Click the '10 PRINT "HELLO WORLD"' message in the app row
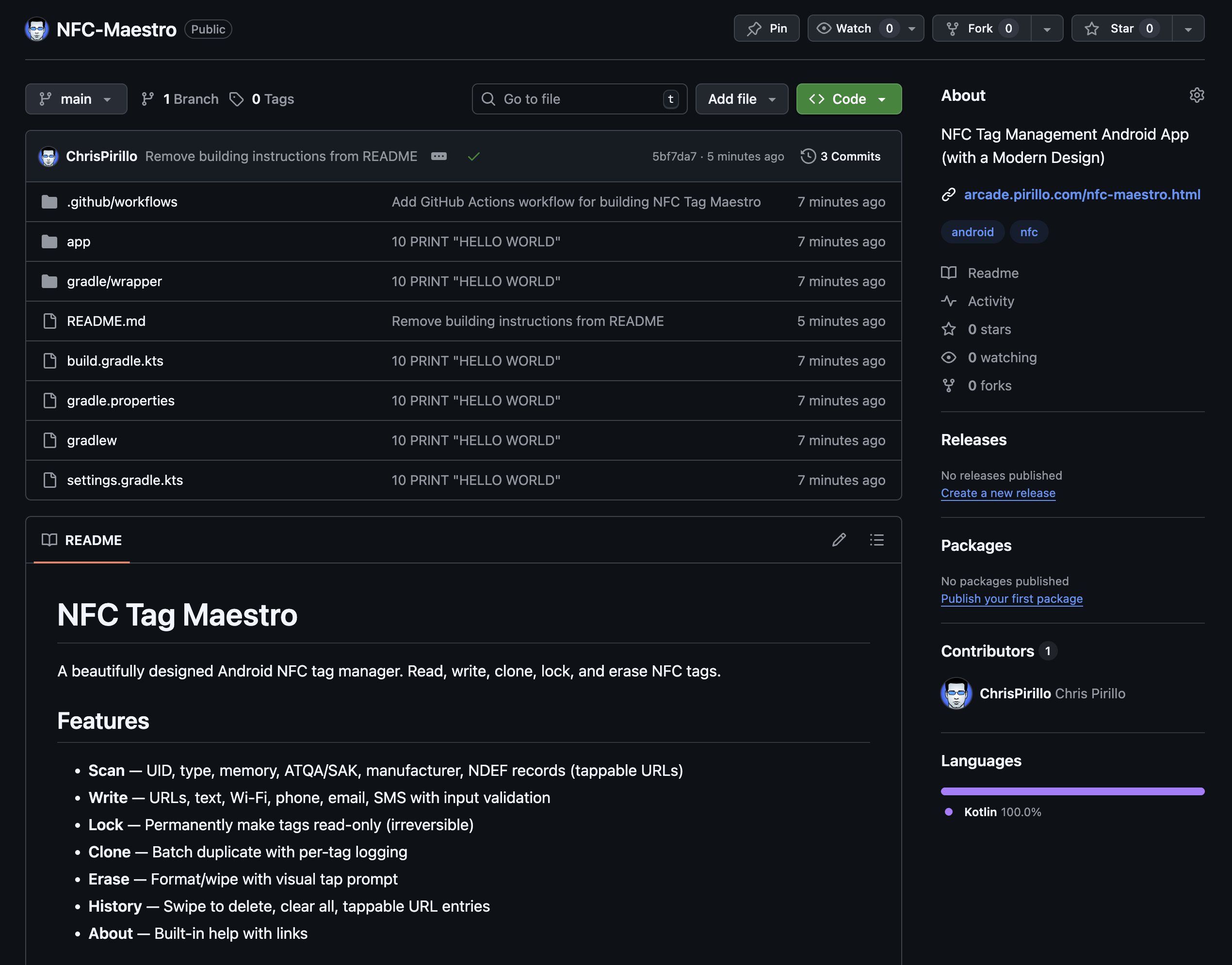Image resolution: width=1232 pixels, height=965 pixels. pos(476,241)
